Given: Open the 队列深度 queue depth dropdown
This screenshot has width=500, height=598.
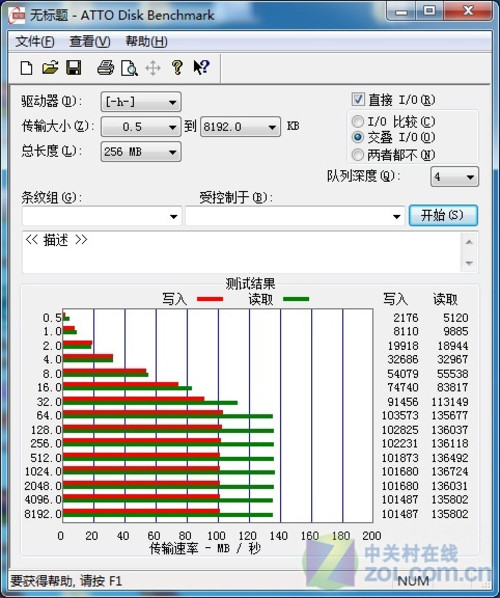Looking at the screenshot, I should click(454, 177).
